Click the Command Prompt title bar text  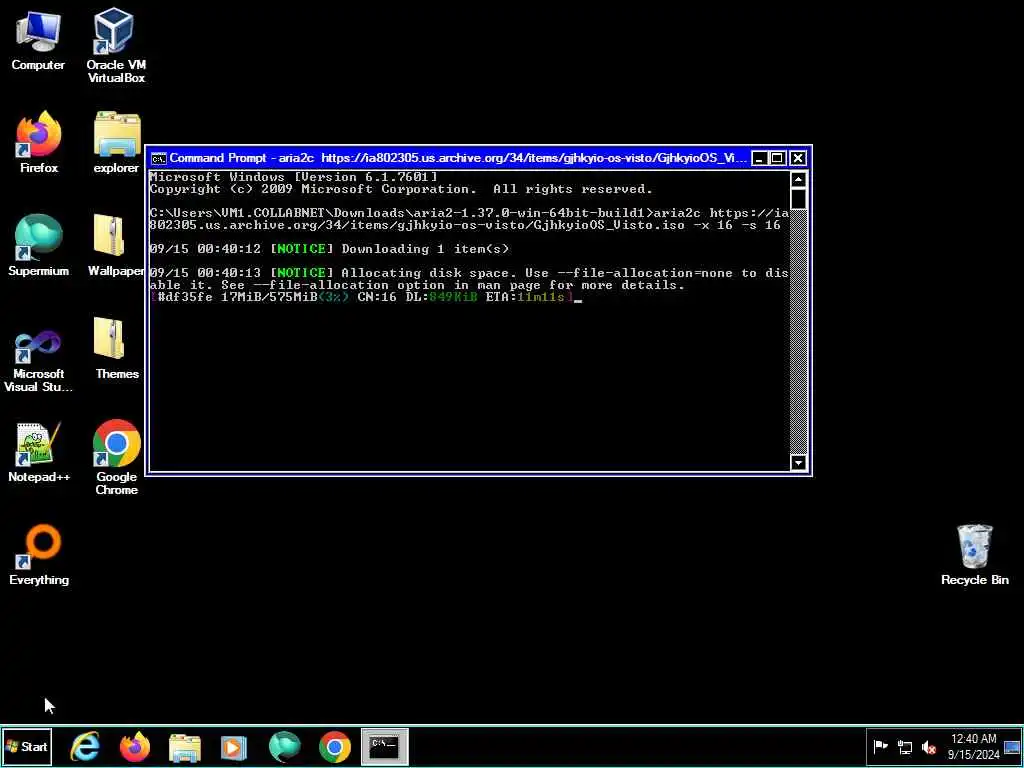coord(457,158)
